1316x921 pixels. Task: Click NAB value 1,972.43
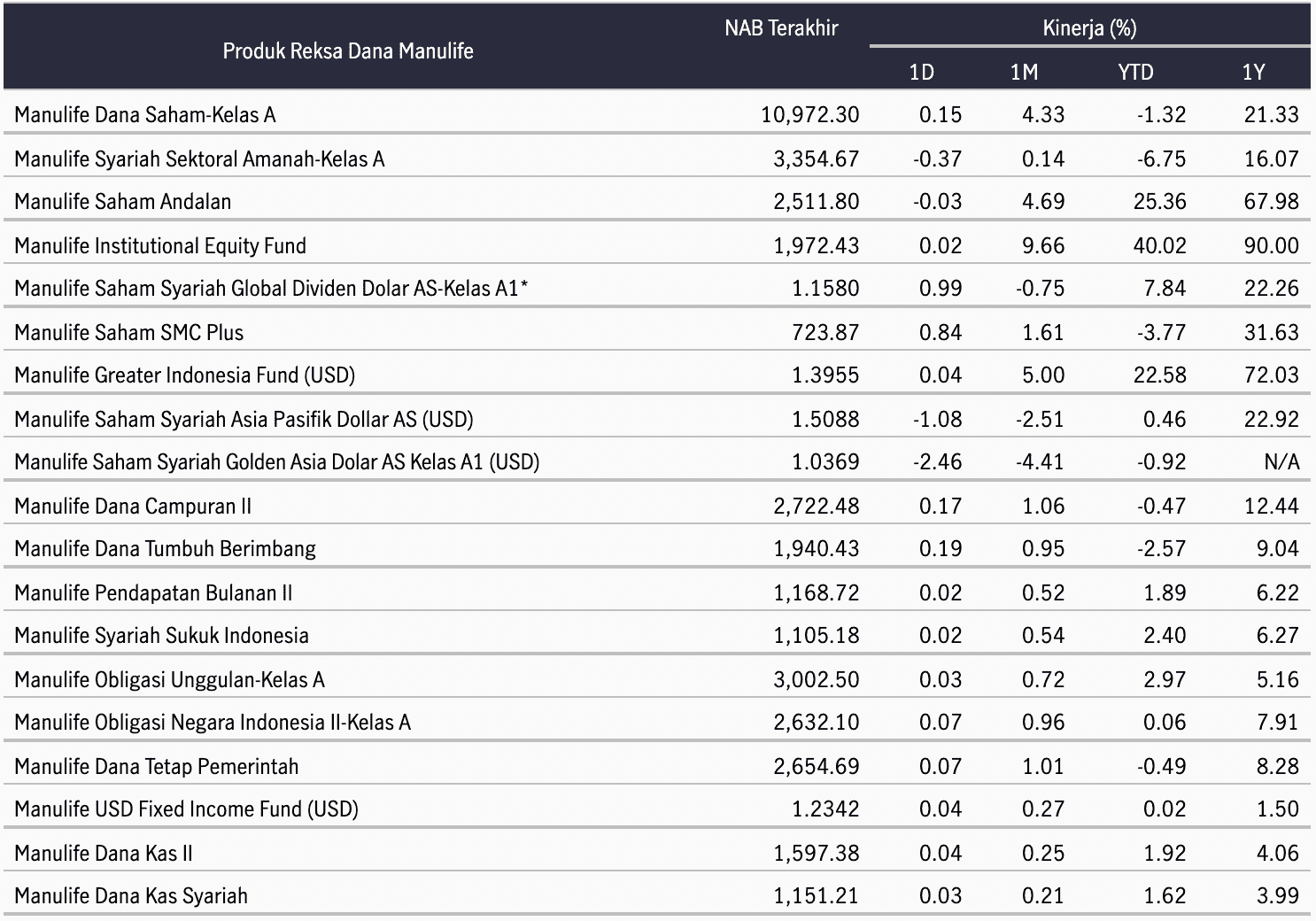(x=817, y=245)
